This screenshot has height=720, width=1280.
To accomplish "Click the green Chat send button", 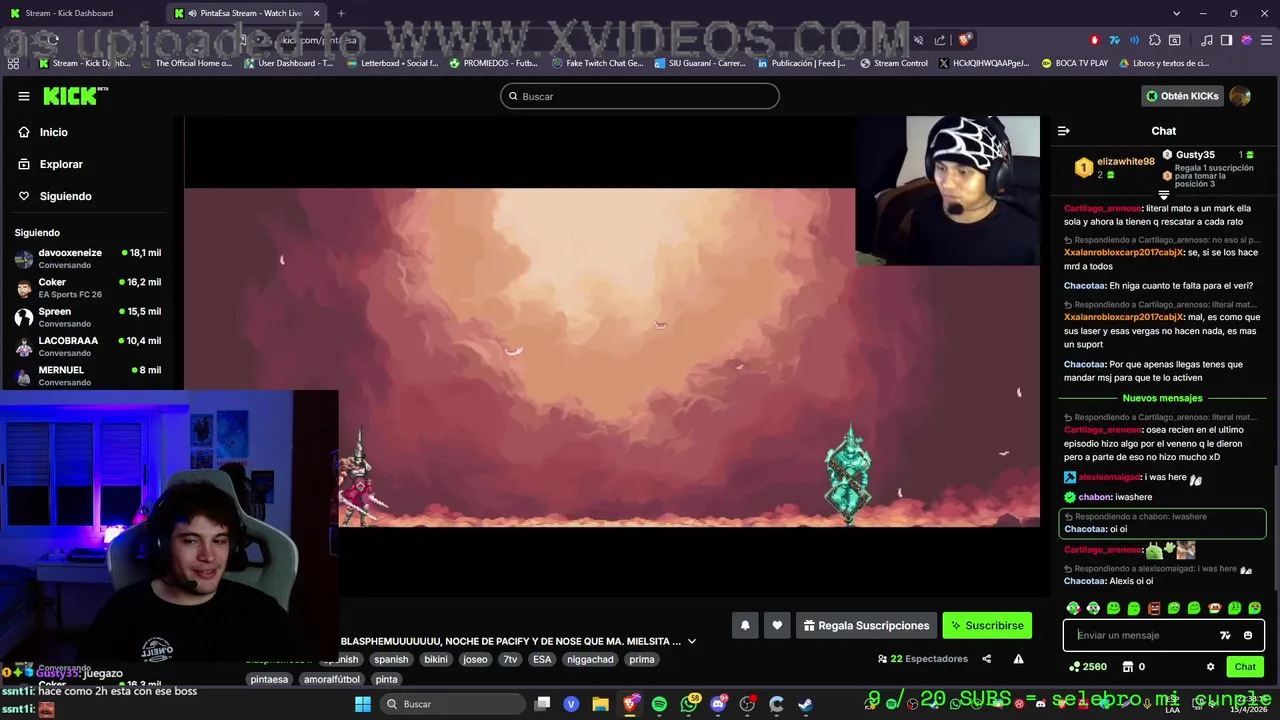I will 1245,667.
